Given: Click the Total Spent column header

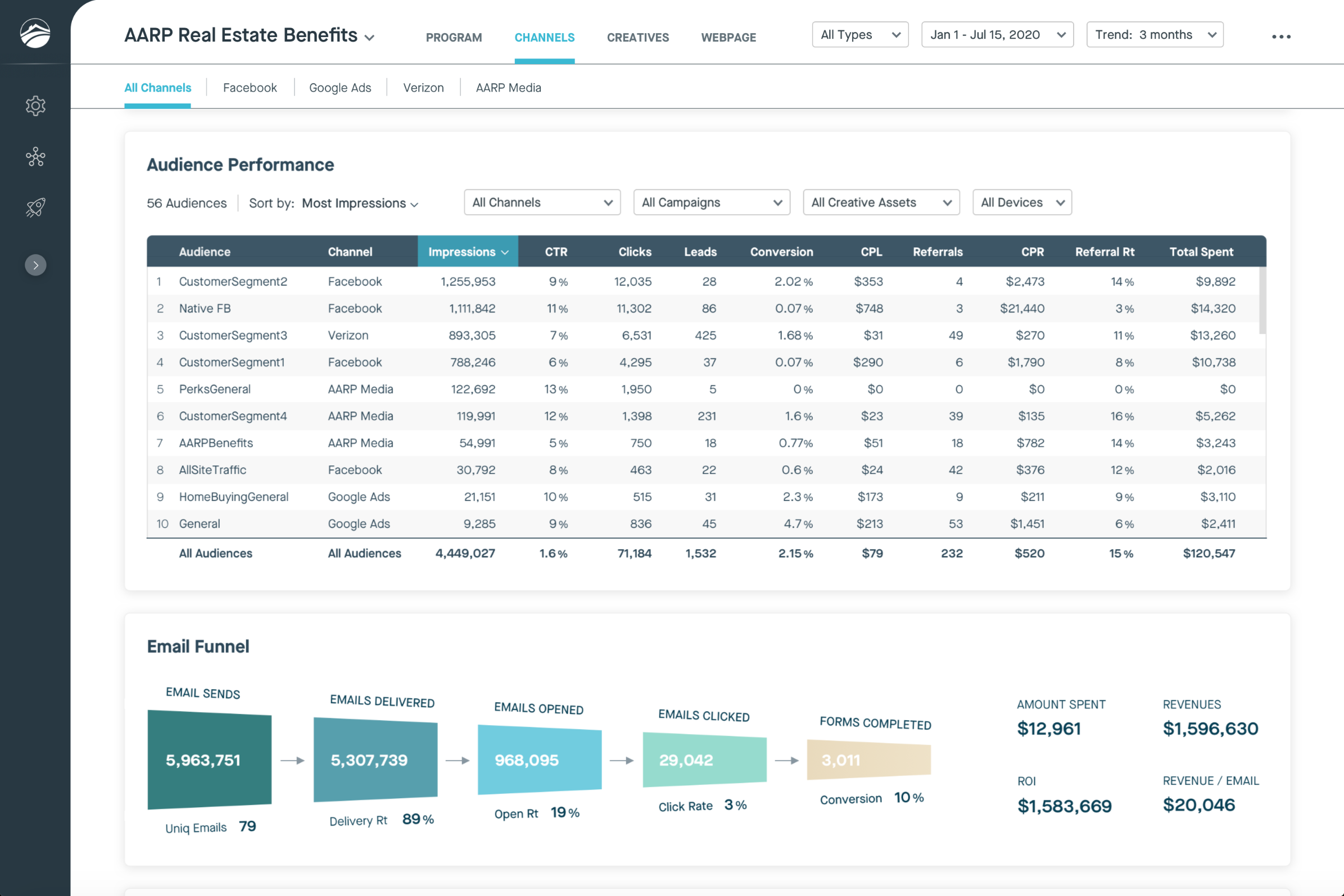Looking at the screenshot, I should tap(1201, 252).
